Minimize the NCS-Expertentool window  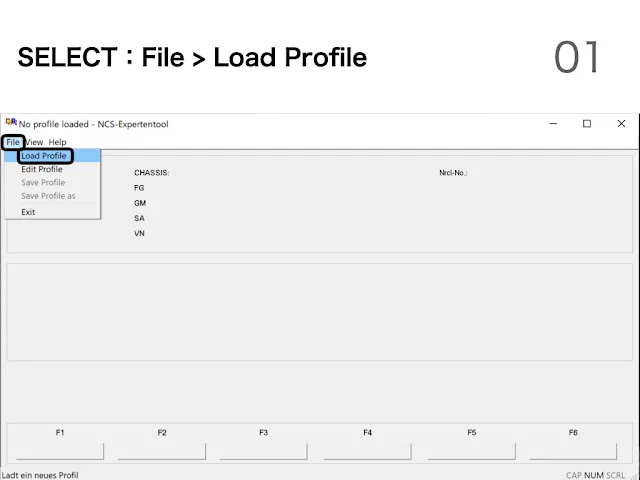pos(553,123)
